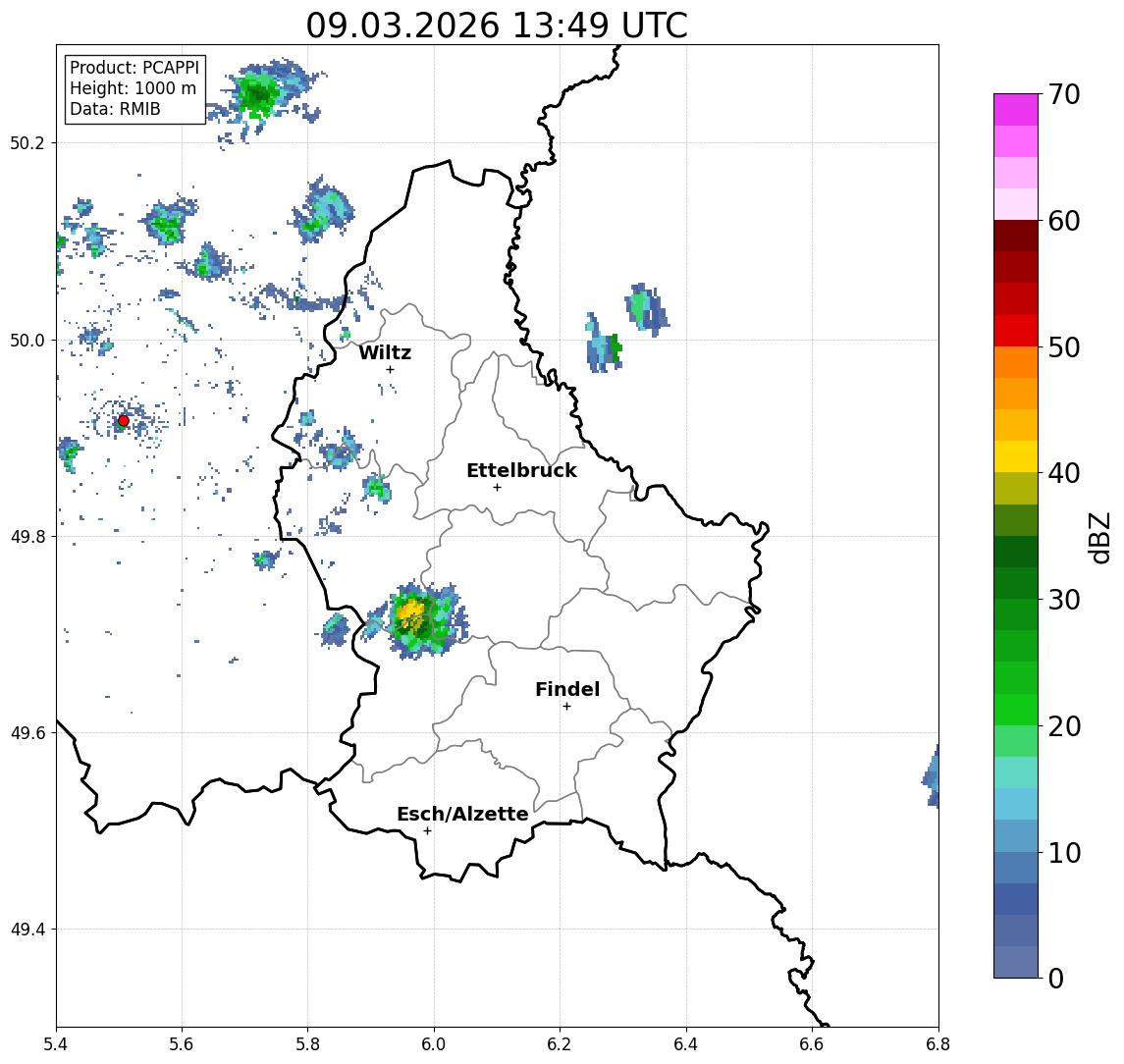Click the Esch/Alzette city label
The image size is (1124, 1064).
462,814
